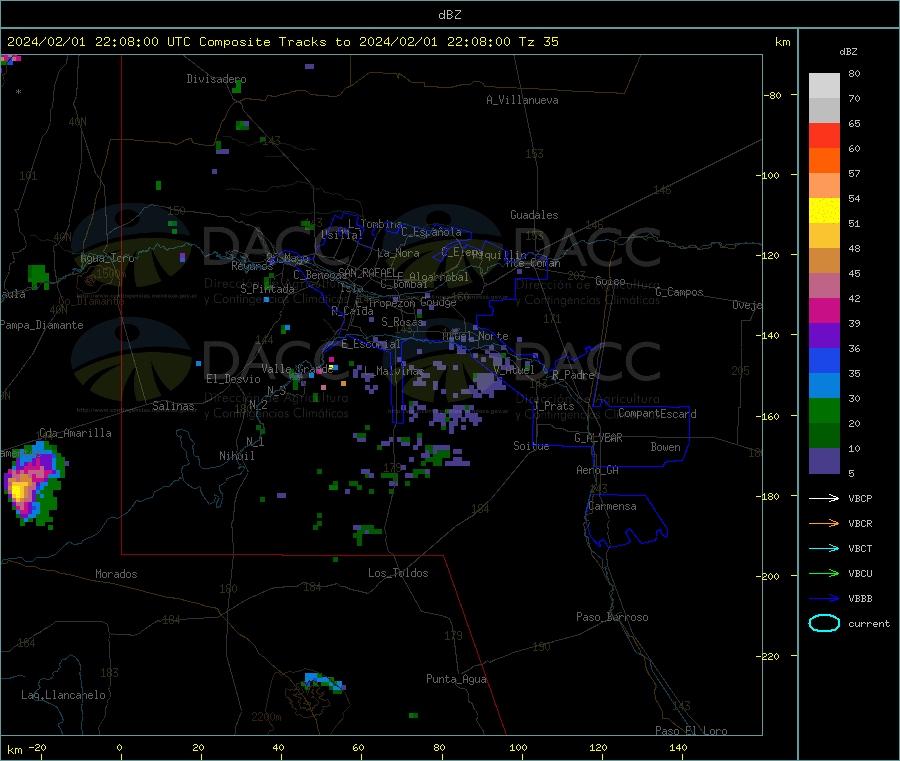The height and width of the screenshot is (761, 900).
Task: Click the S_Pintada place label
Action: point(267,289)
